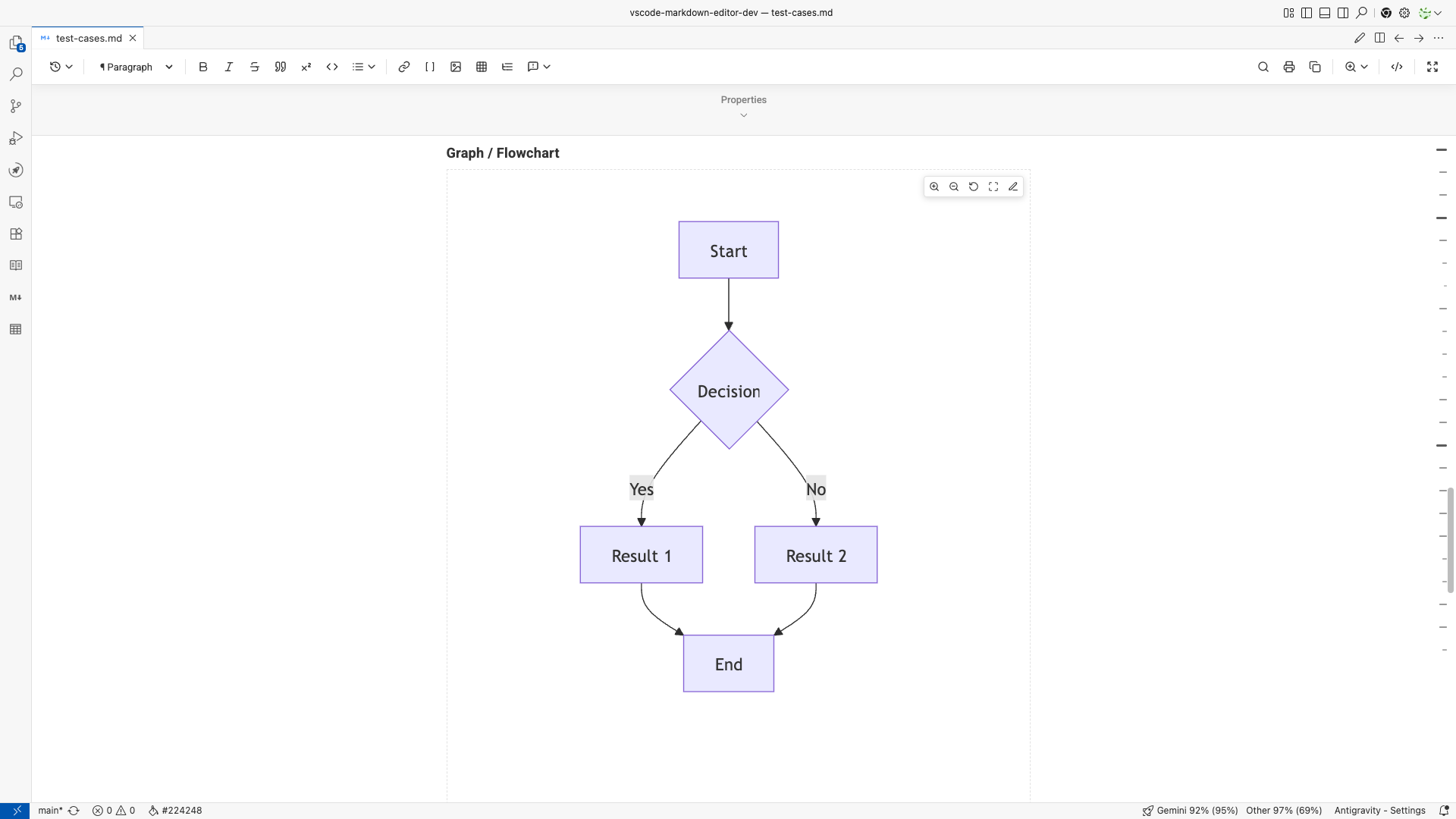Open the notifications bell
Viewport: 1456px width, 819px height.
pyautogui.click(x=1444, y=811)
